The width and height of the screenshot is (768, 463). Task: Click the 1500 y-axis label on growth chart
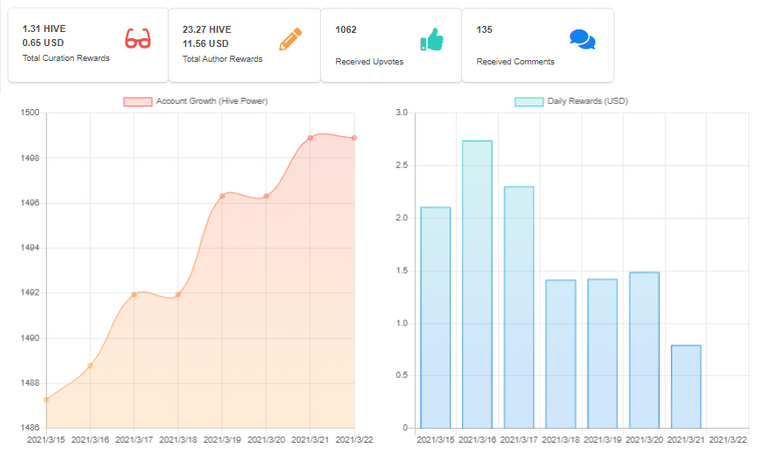click(x=30, y=113)
